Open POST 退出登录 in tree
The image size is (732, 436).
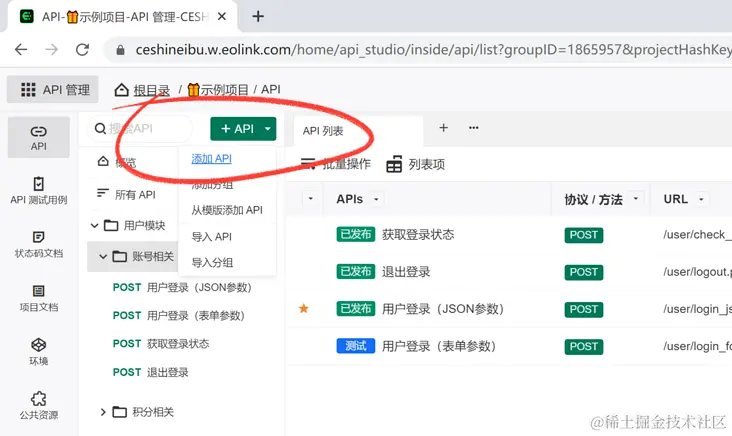(x=151, y=373)
